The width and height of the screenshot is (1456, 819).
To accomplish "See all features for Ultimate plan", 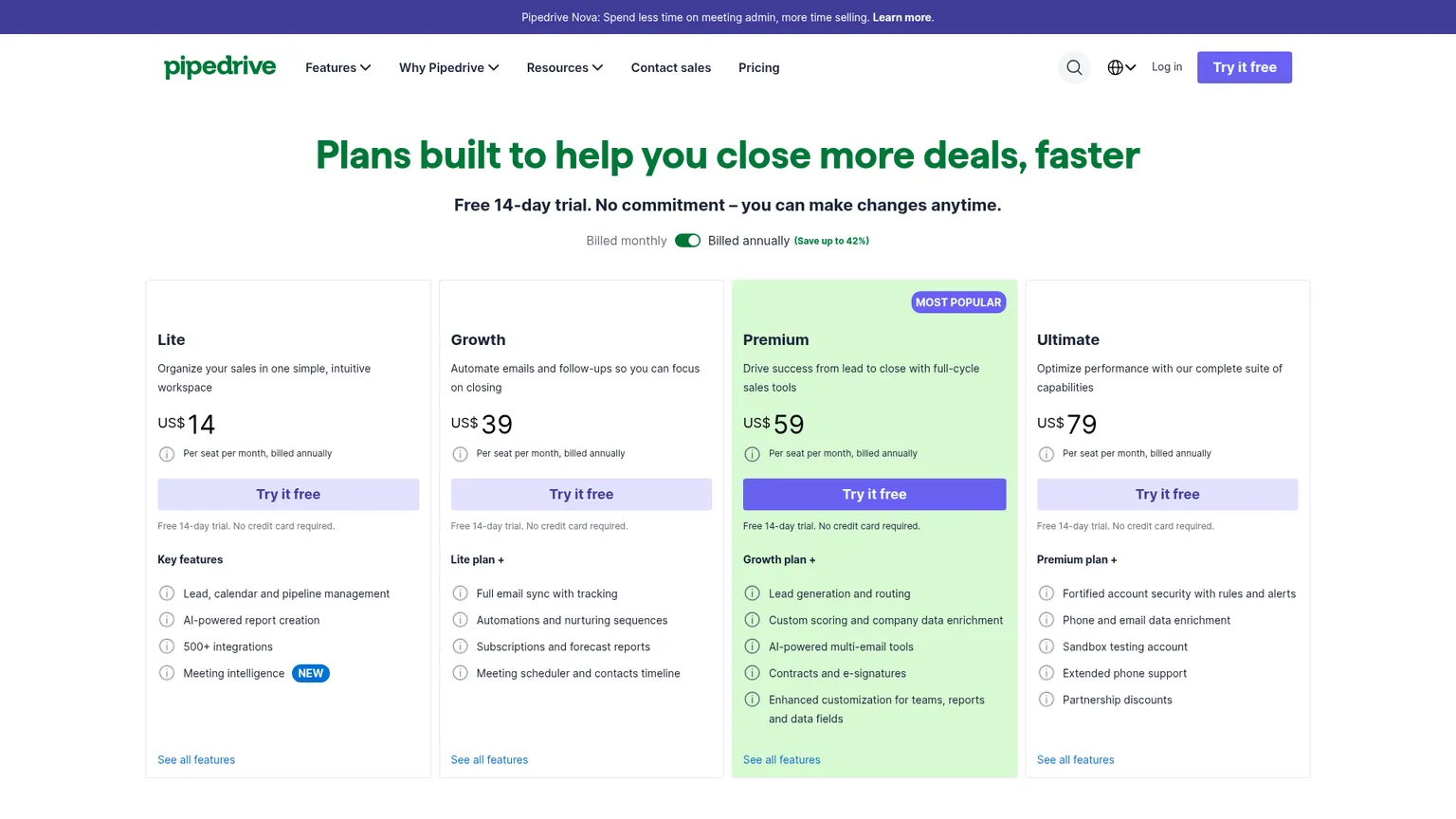I will point(1075,760).
